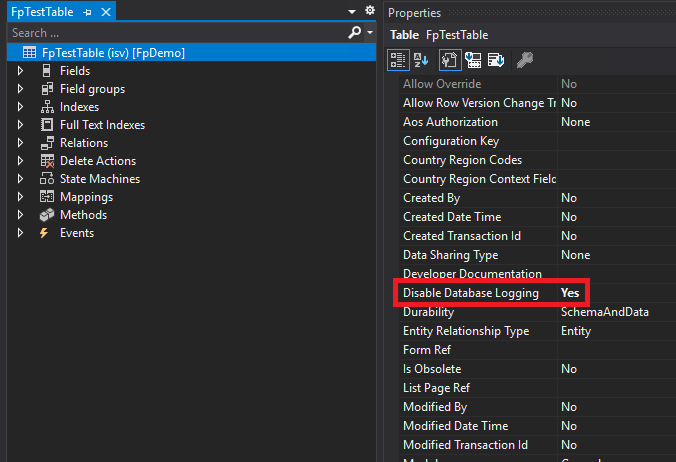
Task: Expand the Fields node
Action: click(x=20, y=71)
